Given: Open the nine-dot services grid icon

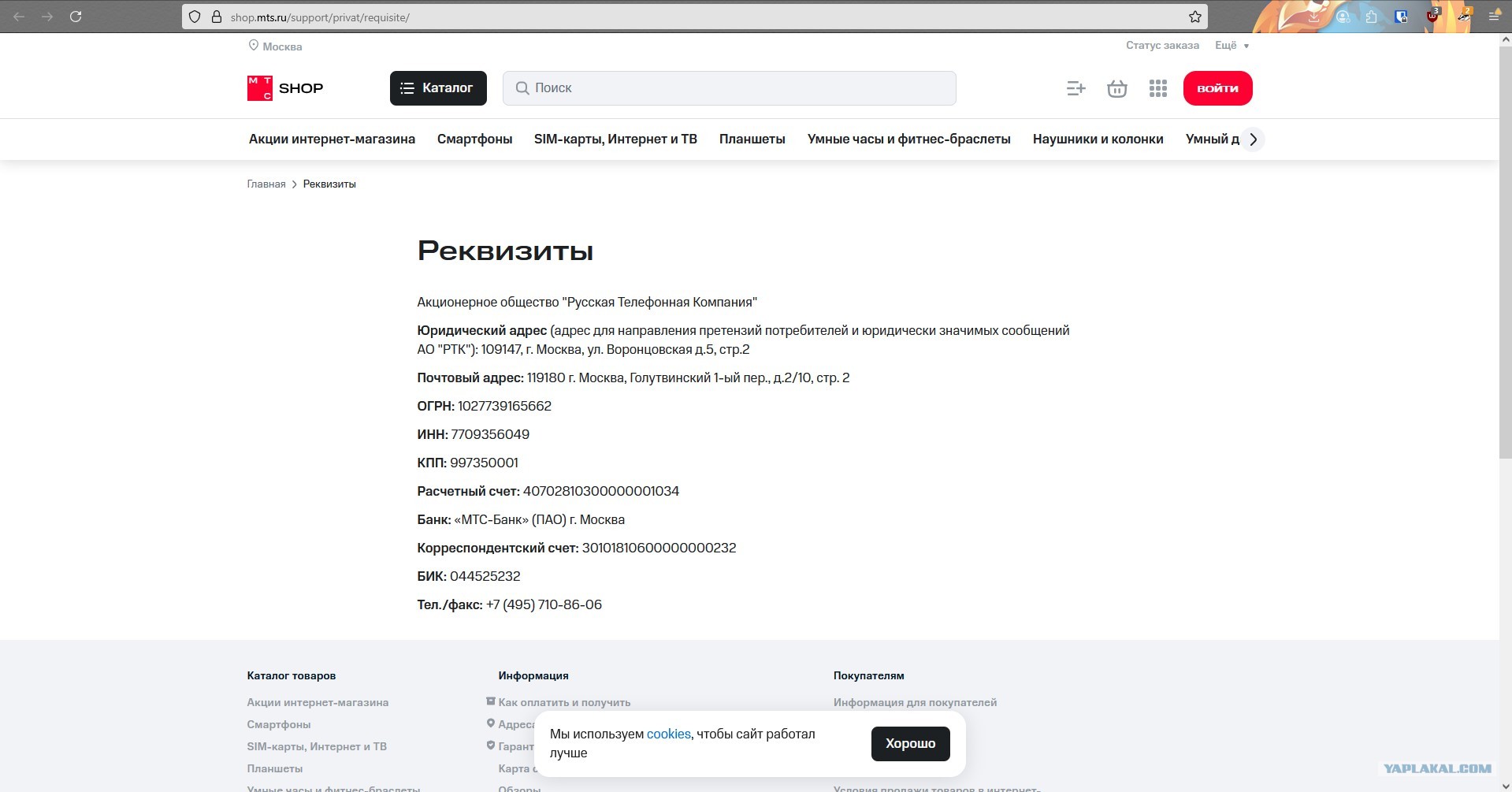Looking at the screenshot, I should point(1158,88).
